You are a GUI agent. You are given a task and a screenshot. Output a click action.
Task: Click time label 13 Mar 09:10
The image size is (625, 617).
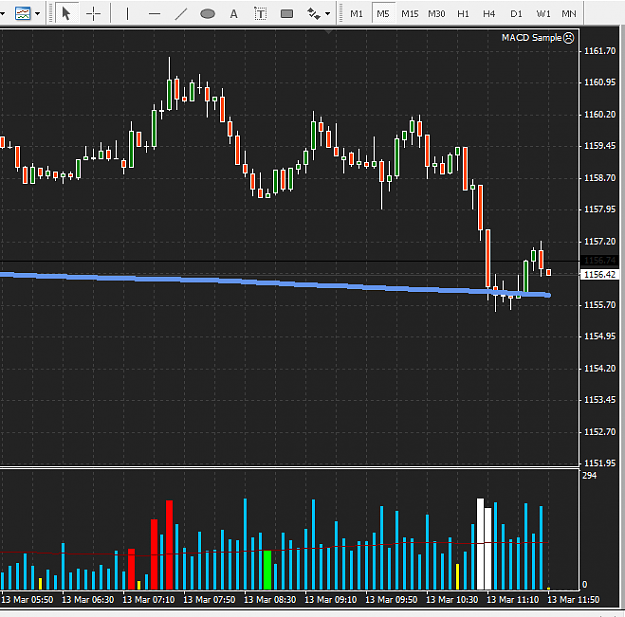tap(331, 600)
